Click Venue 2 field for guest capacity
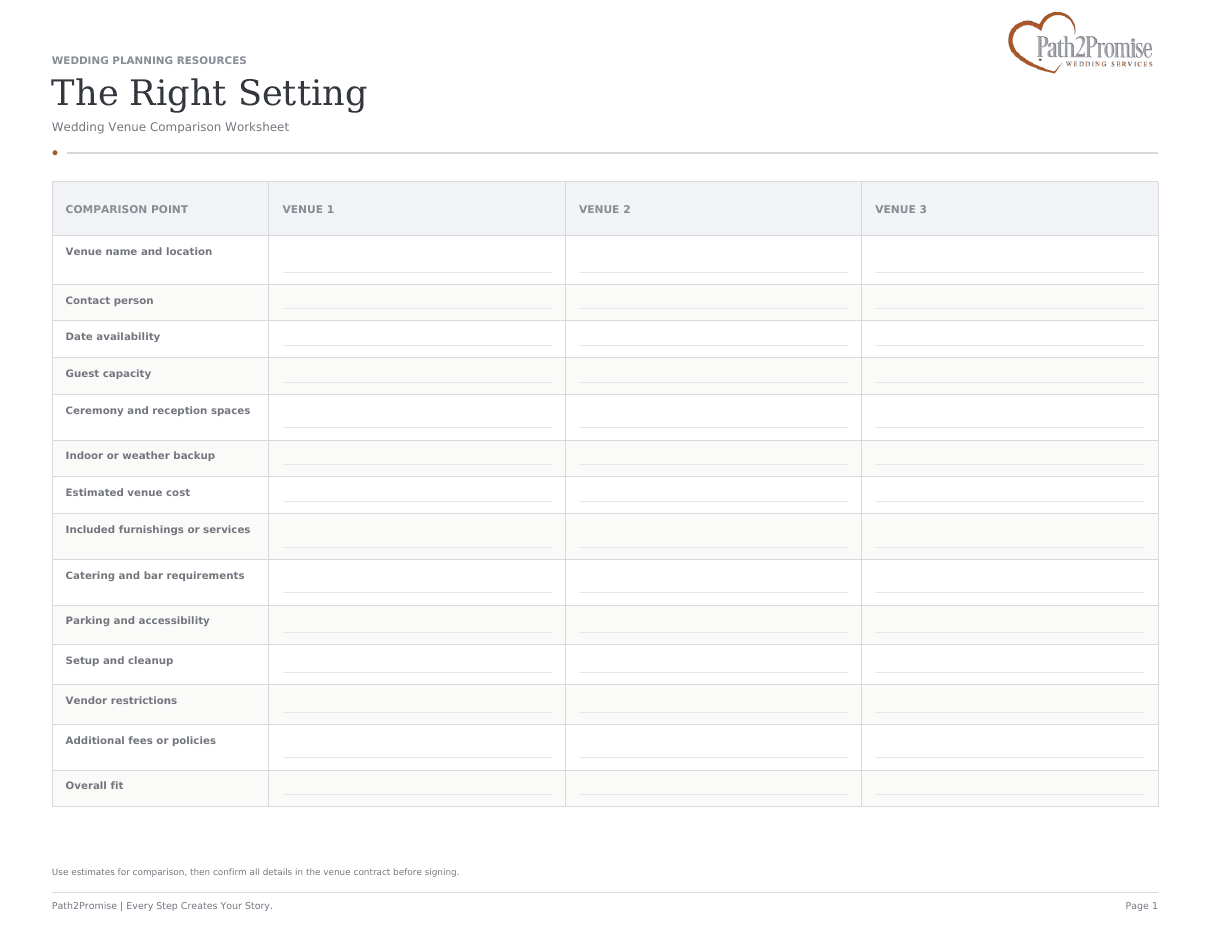 coord(713,376)
